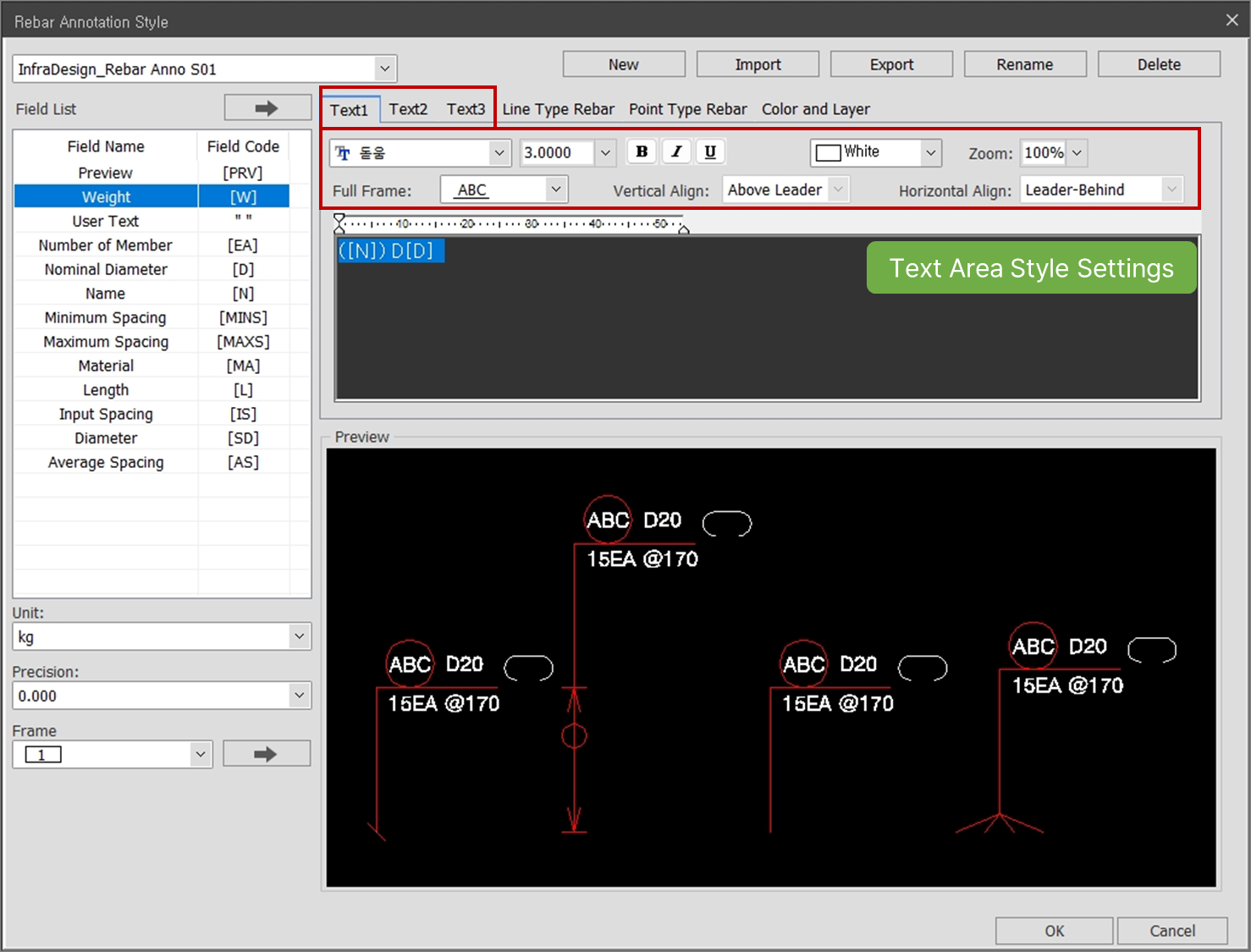
Task: Select the User Text field row
Action: tap(152, 221)
